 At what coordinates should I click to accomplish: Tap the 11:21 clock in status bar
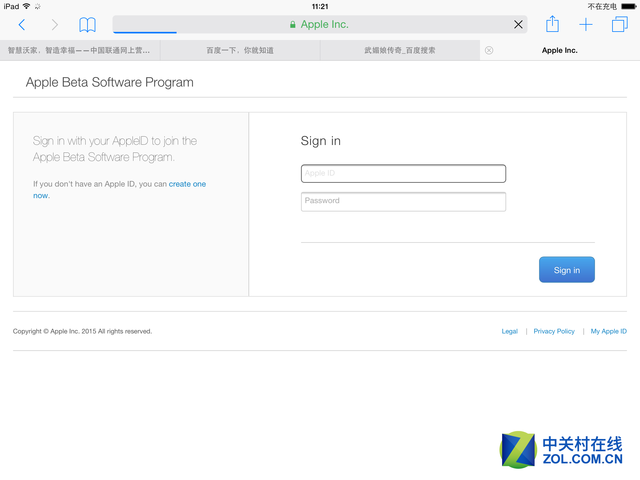pos(320,6)
